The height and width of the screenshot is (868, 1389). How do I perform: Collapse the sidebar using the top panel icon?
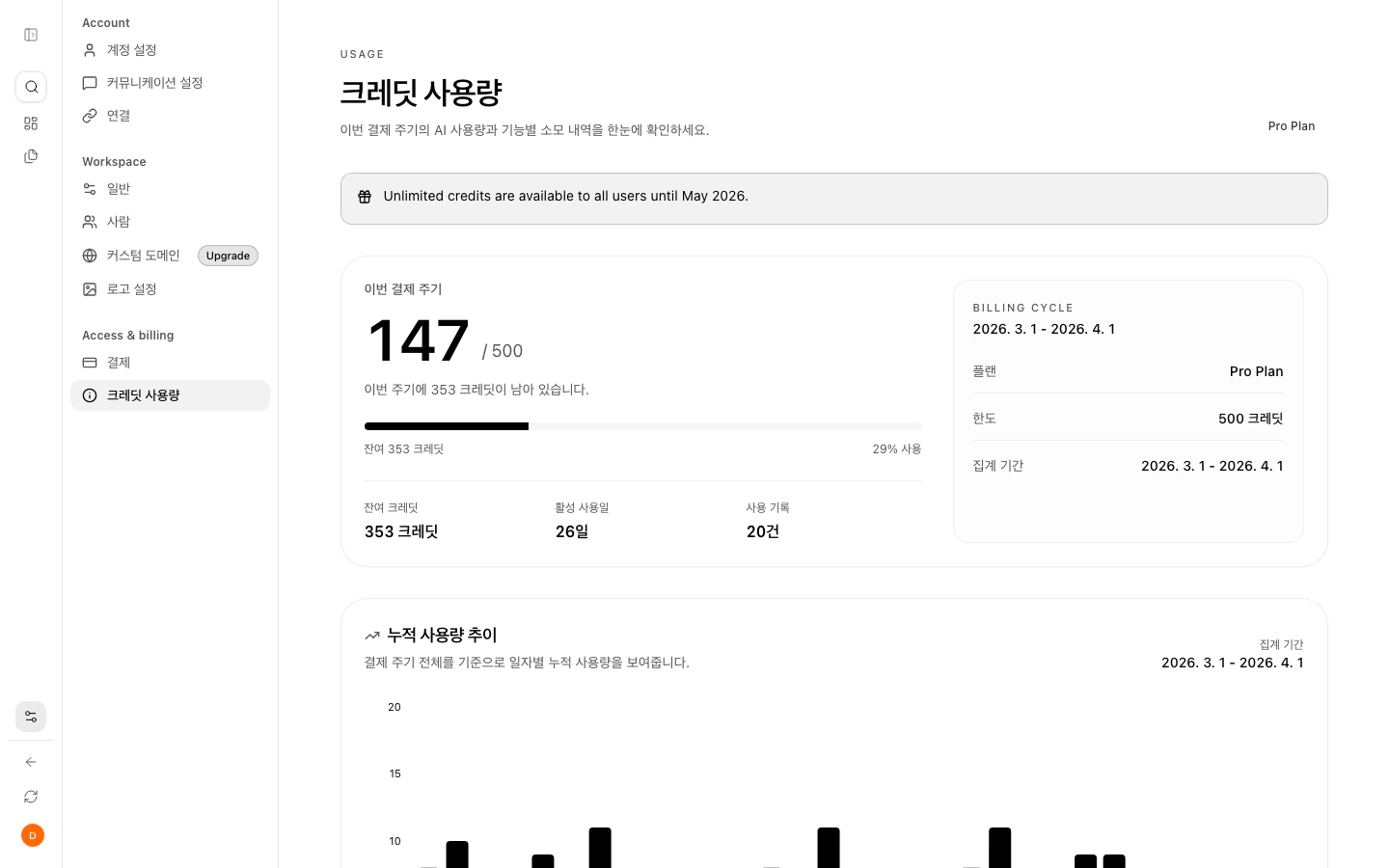(x=31, y=35)
